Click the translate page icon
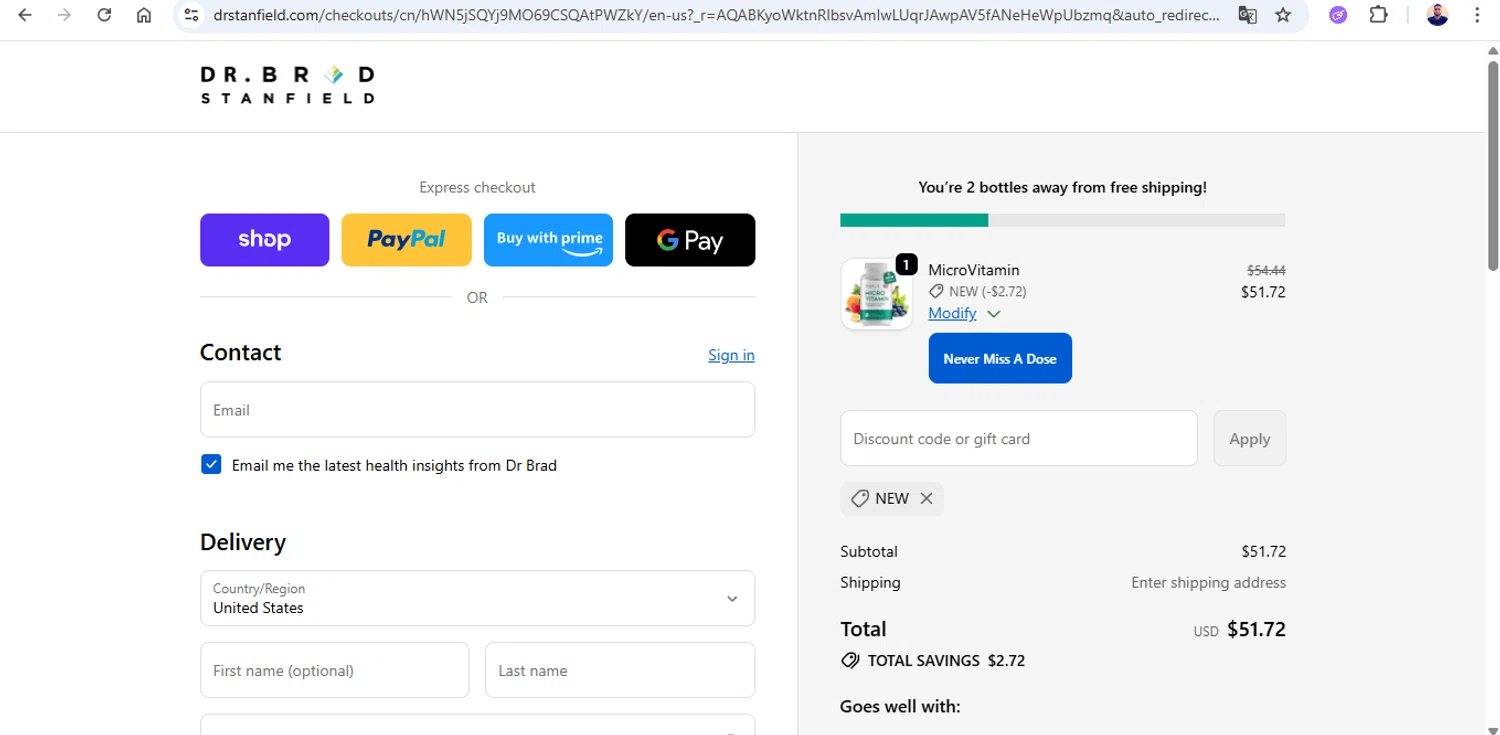This screenshot has height=735, width=1500. point(1247,15)
